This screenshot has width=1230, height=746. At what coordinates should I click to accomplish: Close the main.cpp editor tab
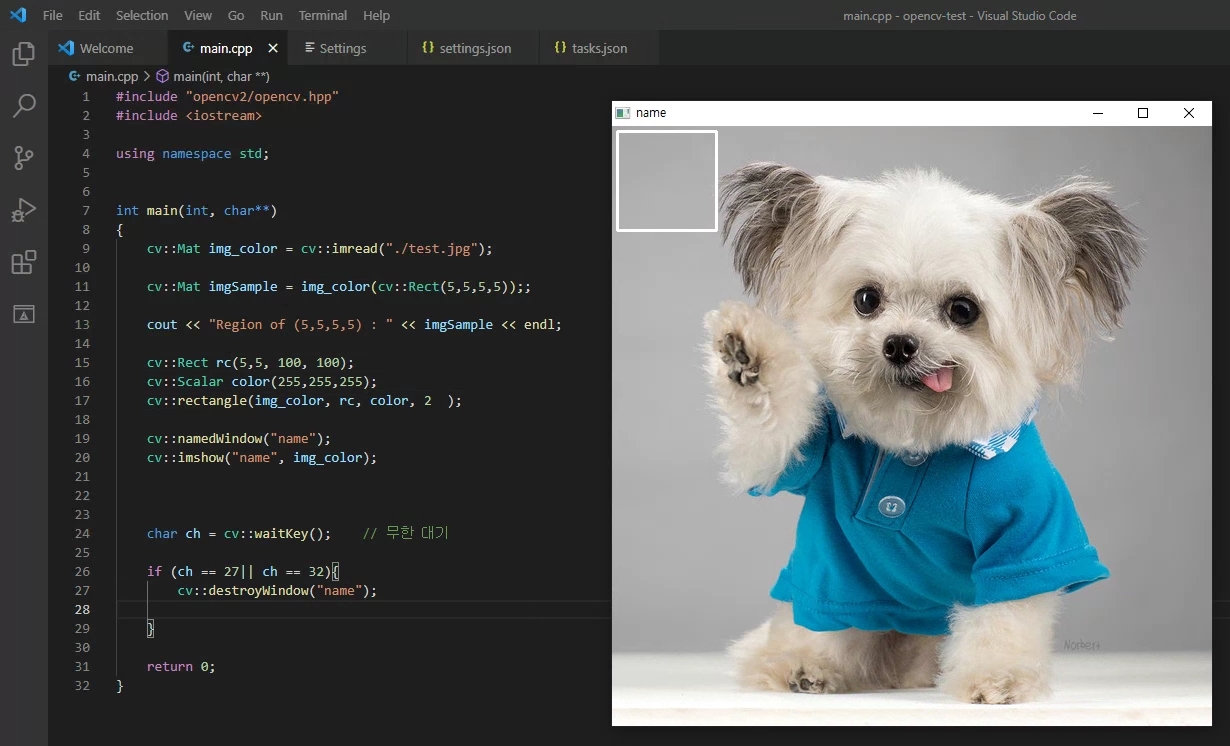273,48
